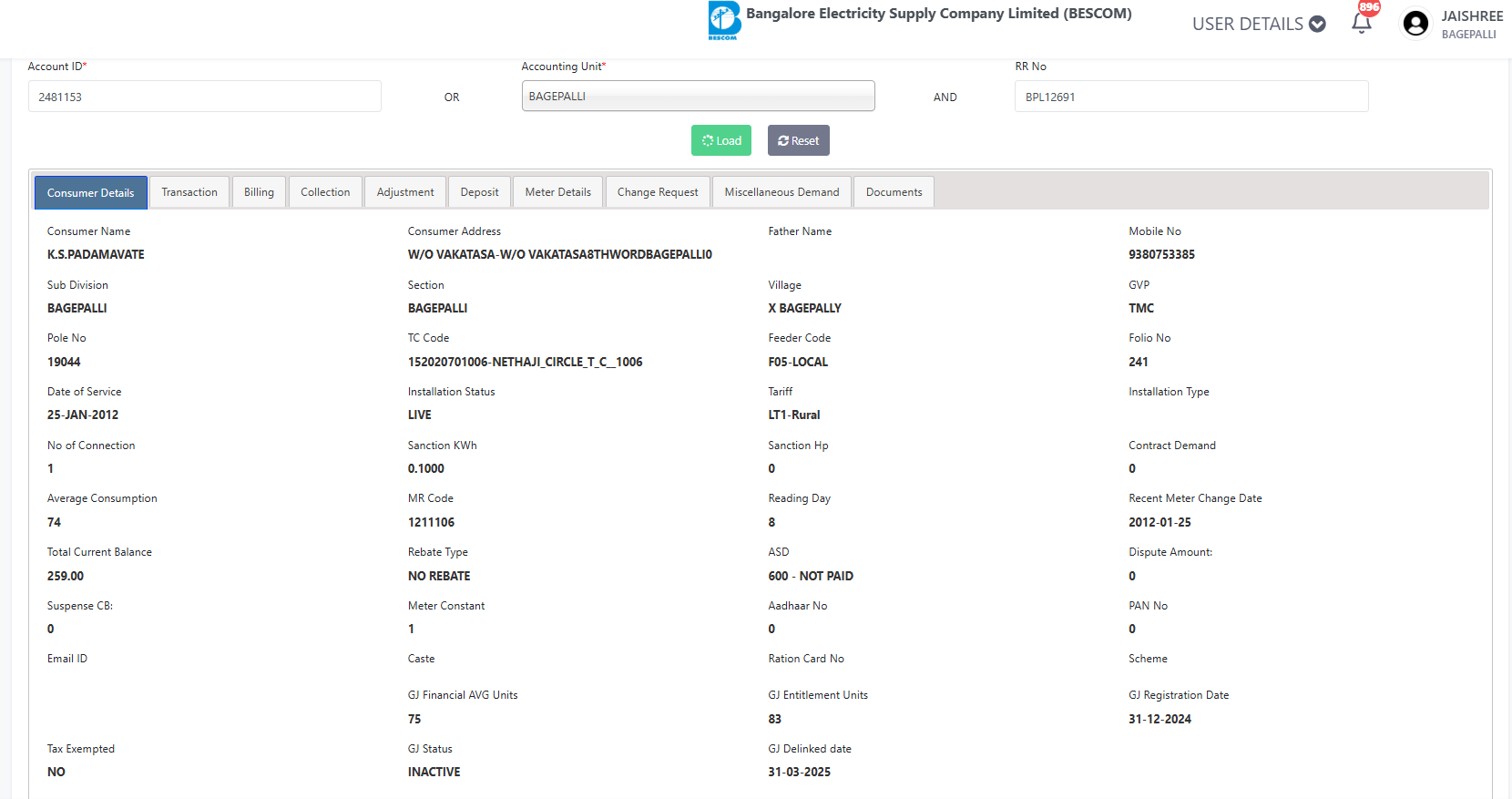The image size is (1512, 799).
Task: Click the green Load button
Action: click(721, 140)
